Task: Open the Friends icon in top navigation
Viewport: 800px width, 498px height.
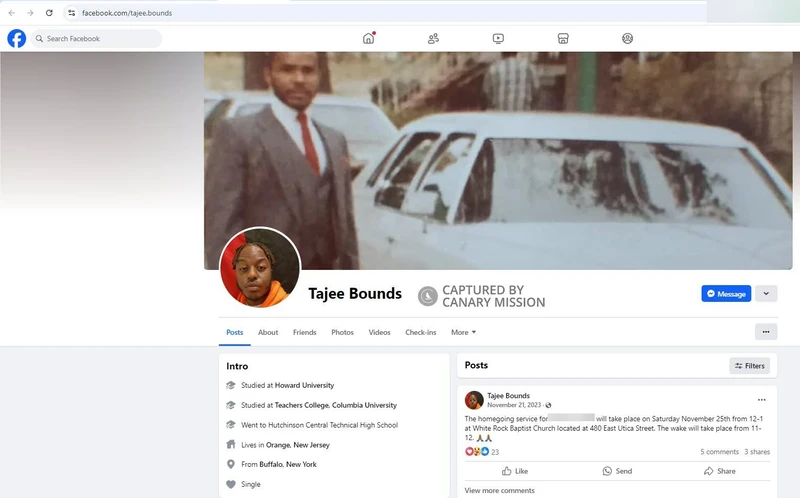Action: point(433,39)
